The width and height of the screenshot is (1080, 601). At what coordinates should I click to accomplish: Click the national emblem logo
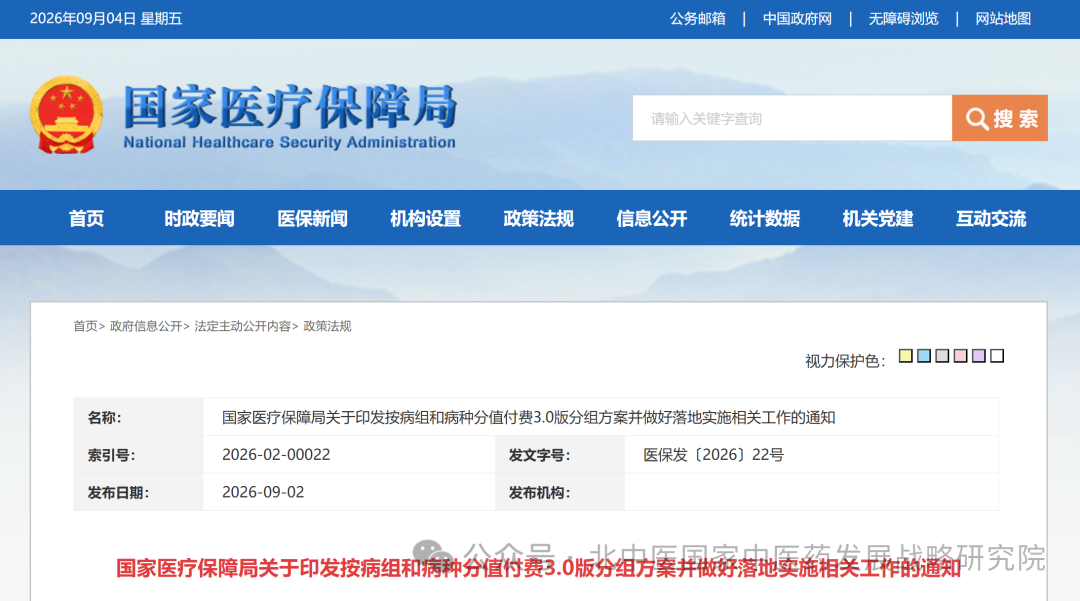click(x=66, y=115)
